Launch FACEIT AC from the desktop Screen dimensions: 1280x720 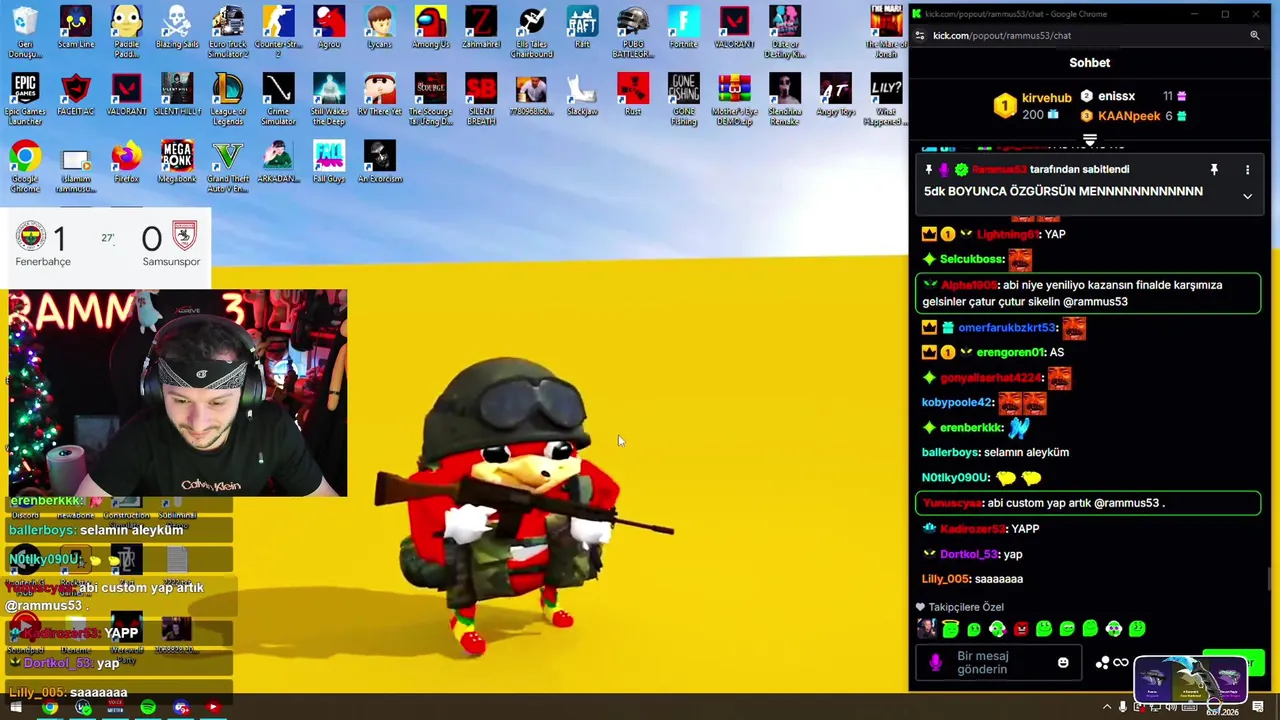pyautogui.click(x=76, y=95)
